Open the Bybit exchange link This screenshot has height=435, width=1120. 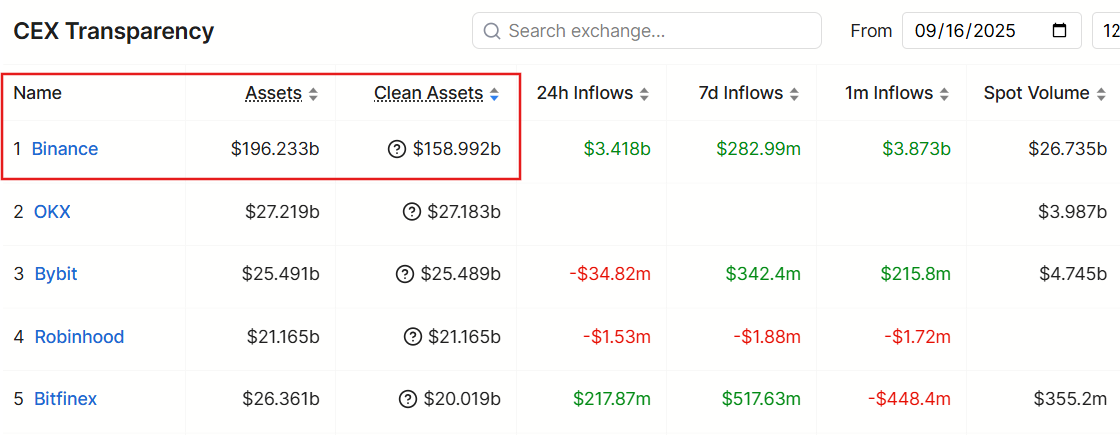click(56, 274)
